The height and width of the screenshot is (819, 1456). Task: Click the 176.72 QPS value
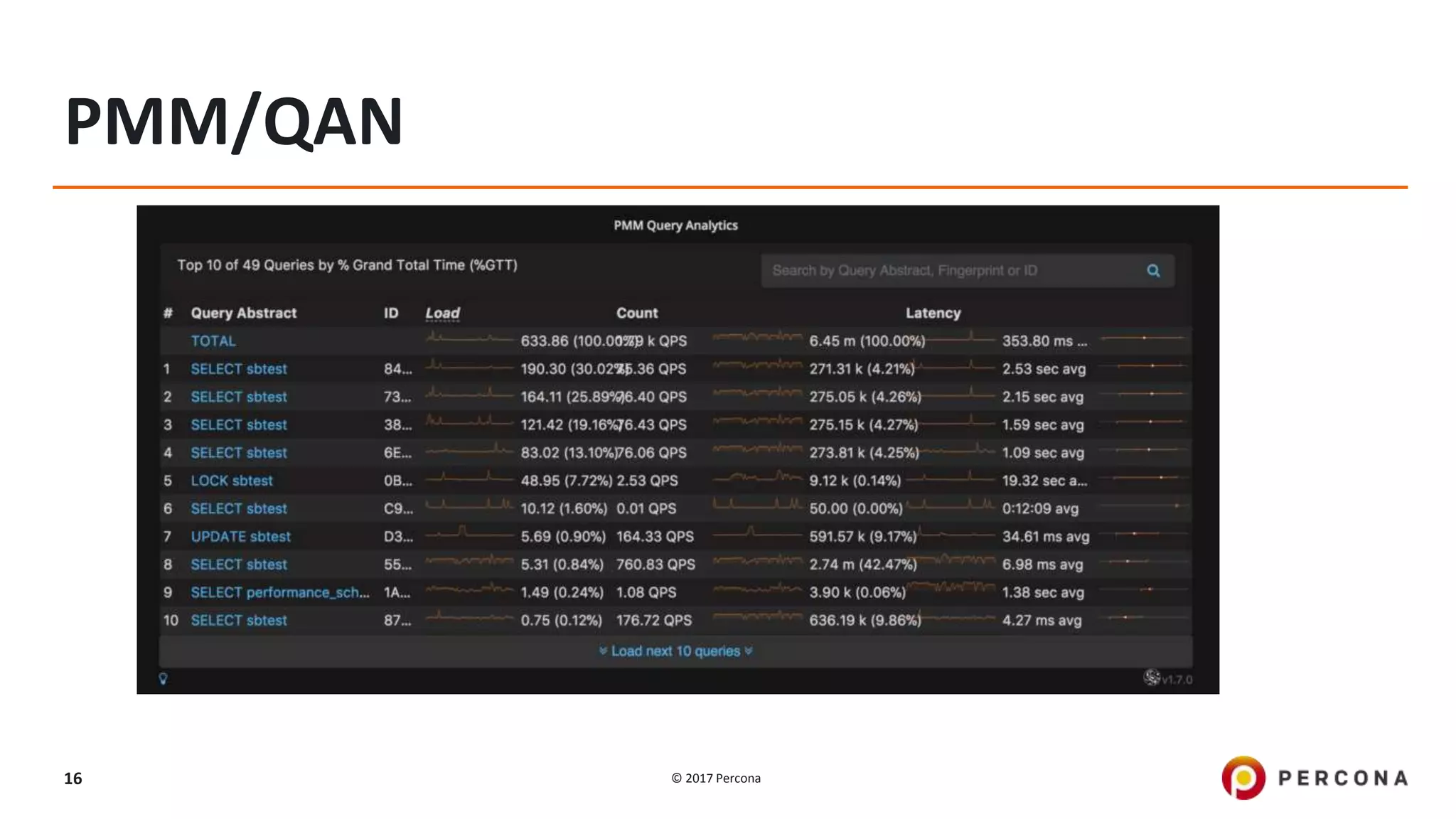pos(654,621)
